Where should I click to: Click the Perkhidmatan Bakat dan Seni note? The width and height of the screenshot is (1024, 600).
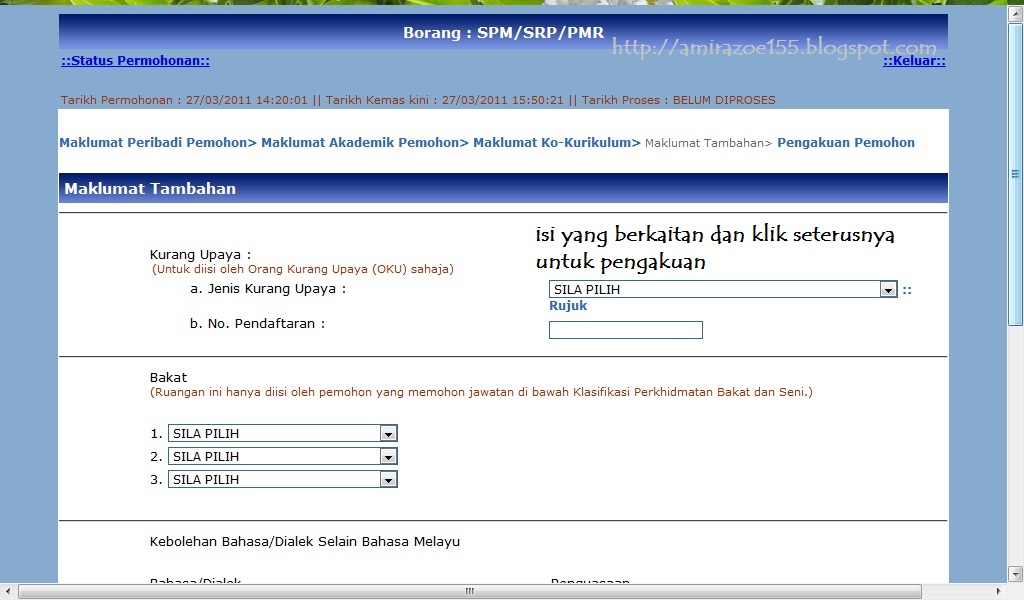481,392
